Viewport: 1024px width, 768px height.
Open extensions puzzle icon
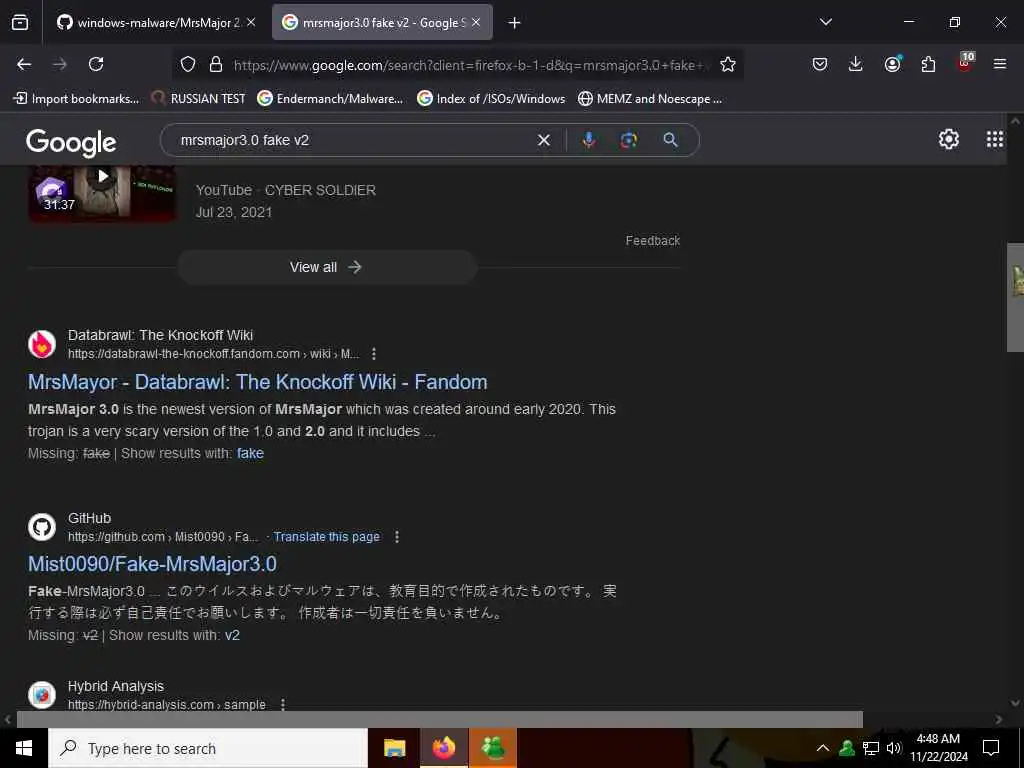(928, 64)
